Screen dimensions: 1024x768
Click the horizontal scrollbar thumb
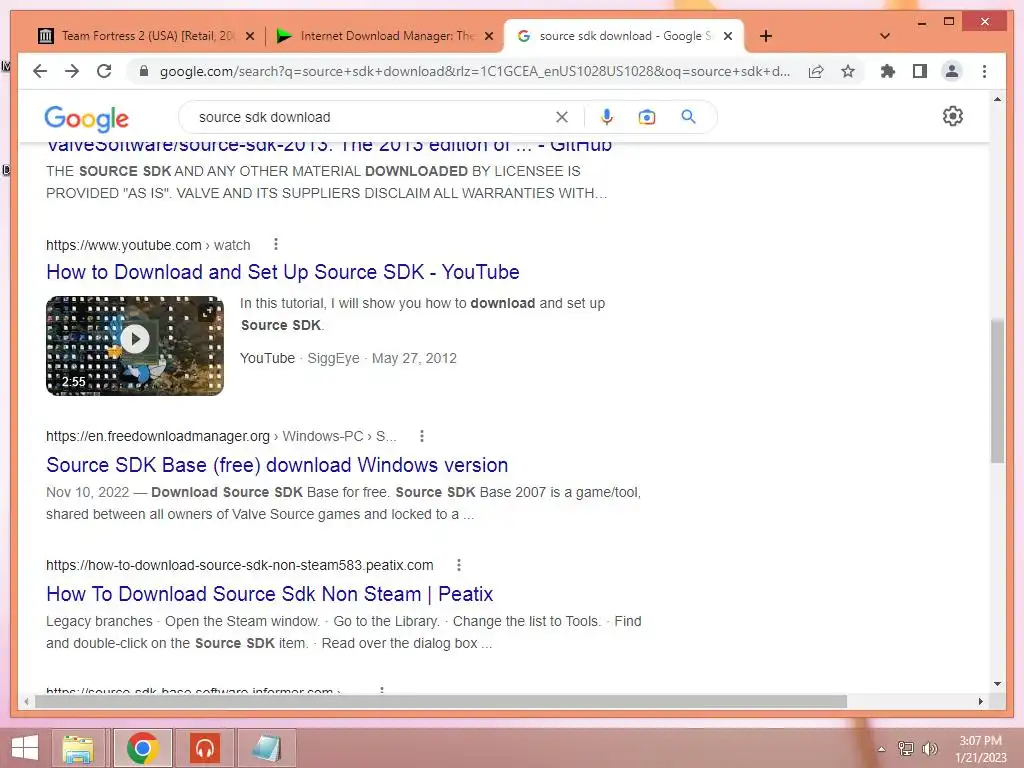441,701
